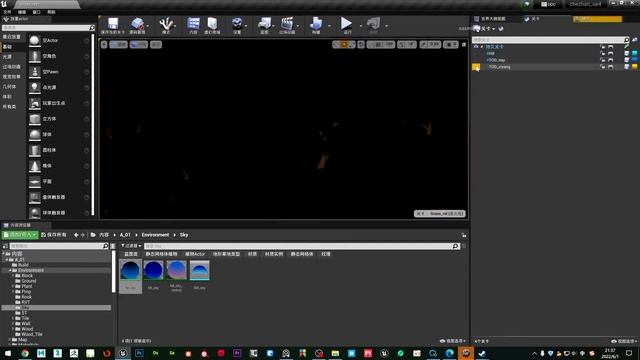Click the Unreal Engine logo icon
Viewport: 640px width, 360px height.
(x=4, y=4)
